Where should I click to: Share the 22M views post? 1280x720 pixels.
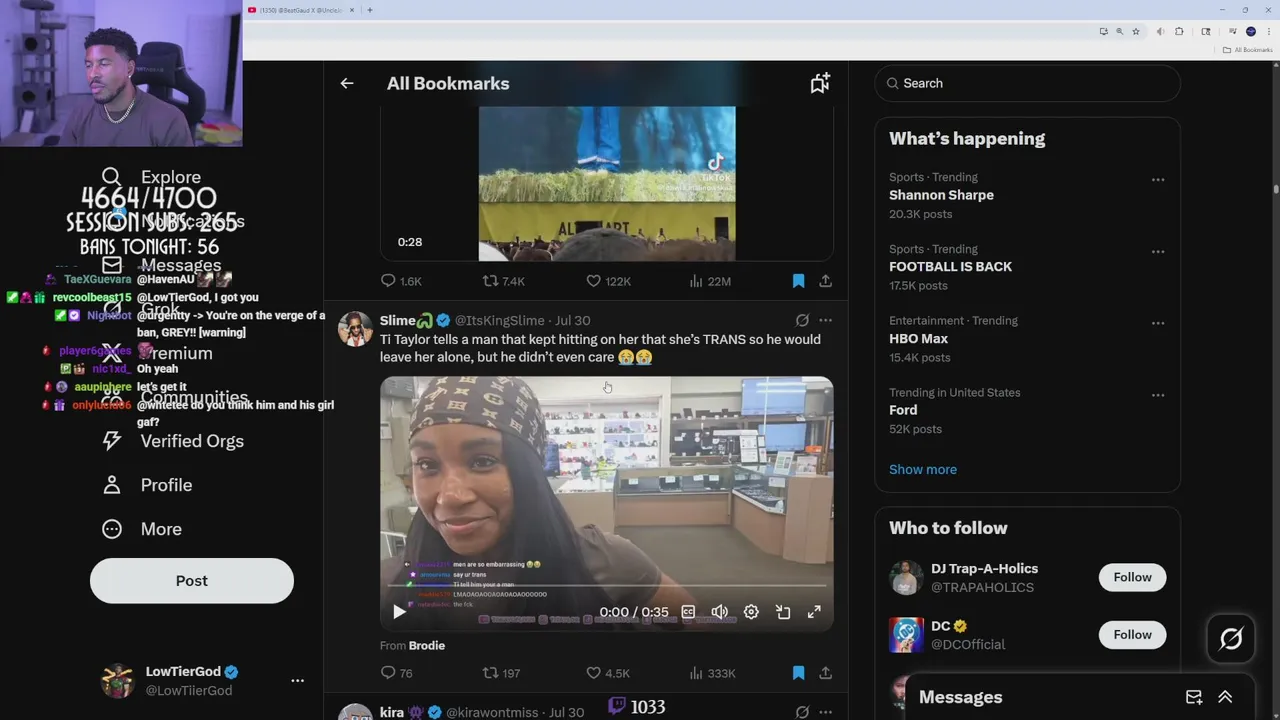coord(825,282)
